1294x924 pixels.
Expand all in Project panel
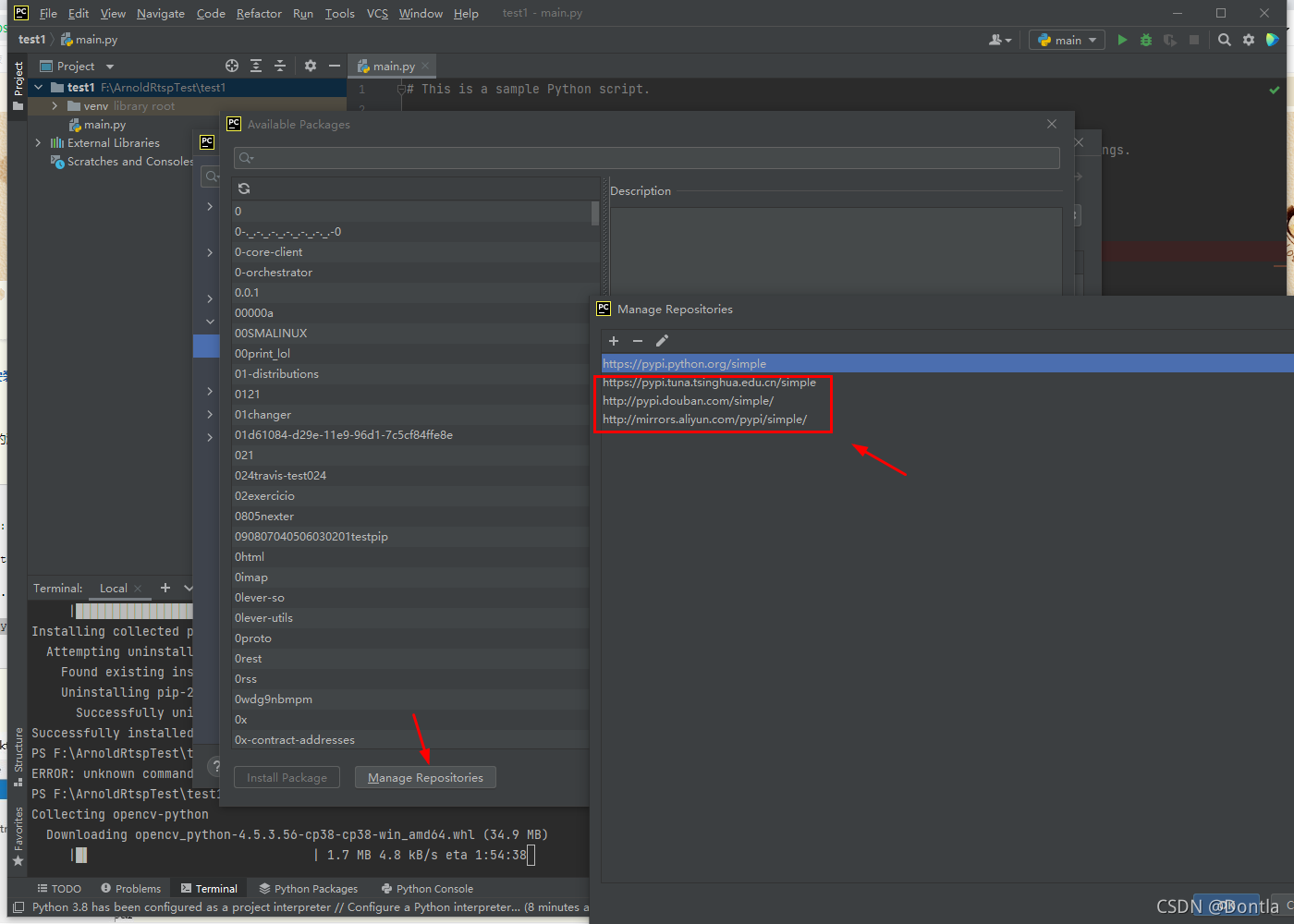(x=256, y=66)
